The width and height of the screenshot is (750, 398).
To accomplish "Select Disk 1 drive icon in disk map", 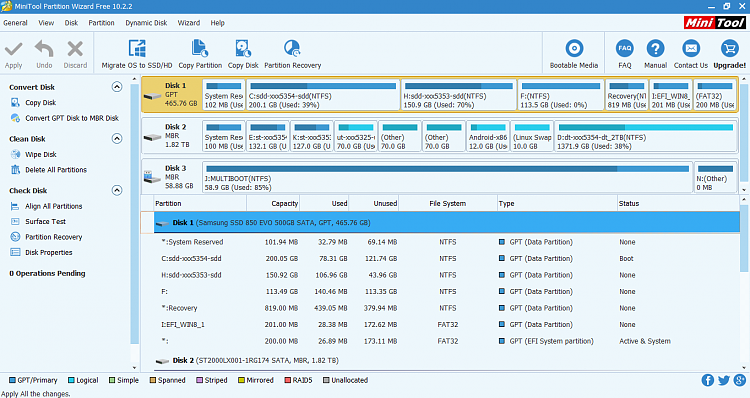I will 152,96.
